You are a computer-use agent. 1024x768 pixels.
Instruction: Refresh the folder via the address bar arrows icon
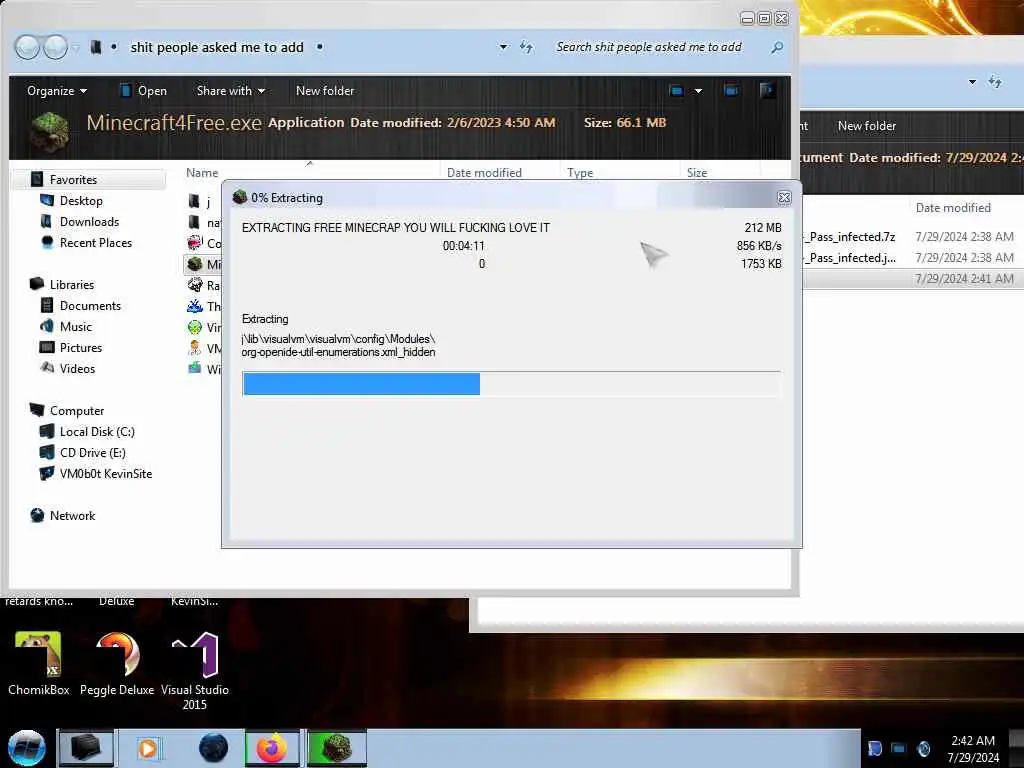click(526, 47)
